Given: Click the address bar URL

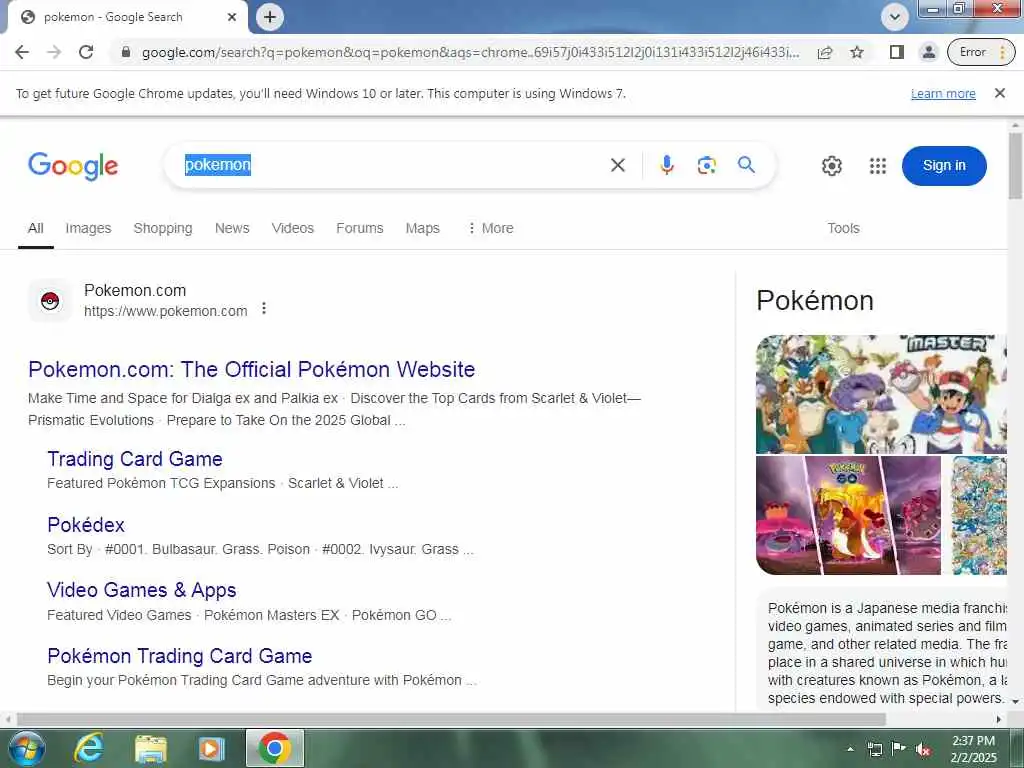Looking at the screenshot, I should point(470,52).
